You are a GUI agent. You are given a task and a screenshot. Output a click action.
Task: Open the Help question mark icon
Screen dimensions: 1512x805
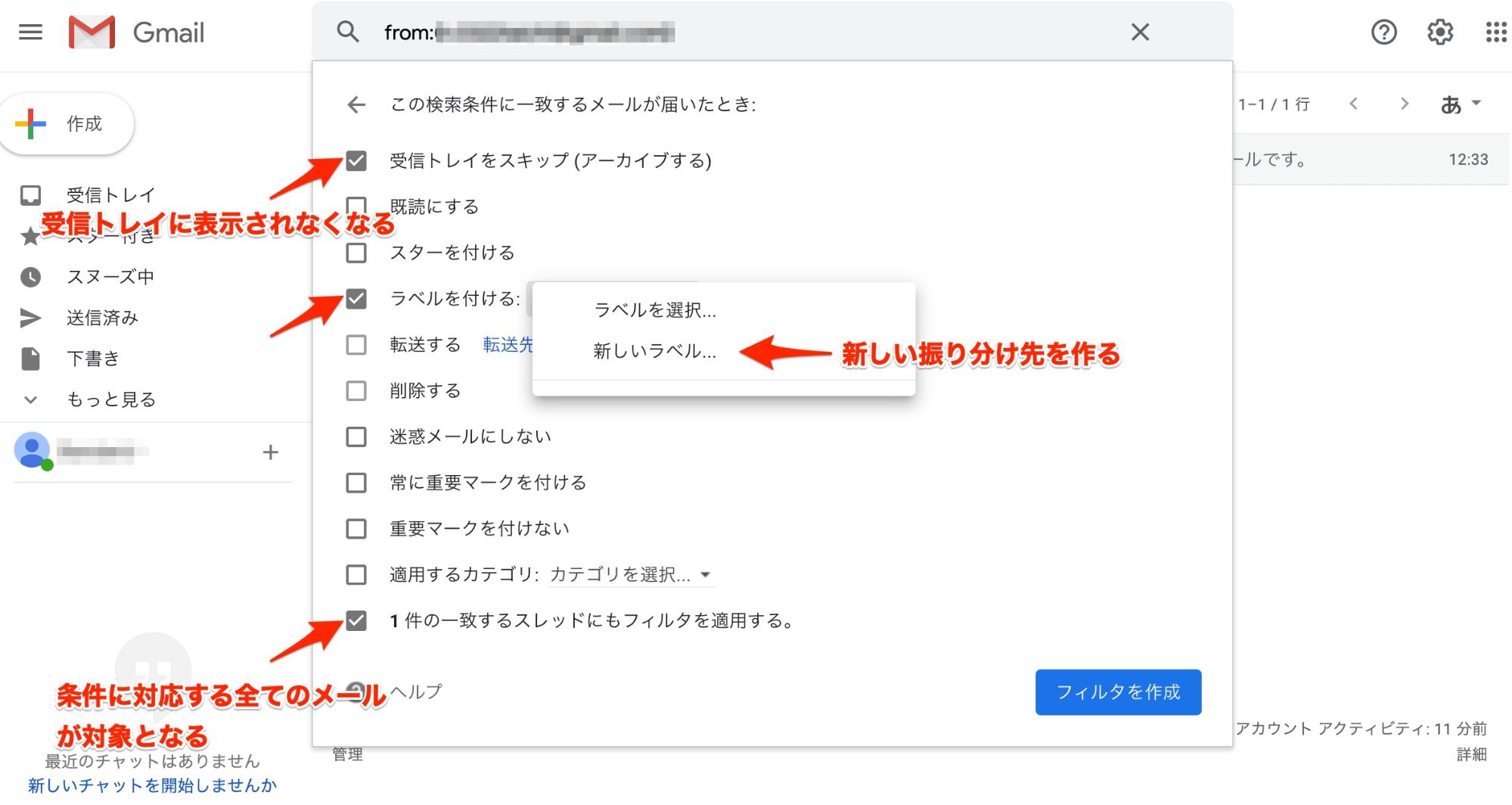[1383, 33]
